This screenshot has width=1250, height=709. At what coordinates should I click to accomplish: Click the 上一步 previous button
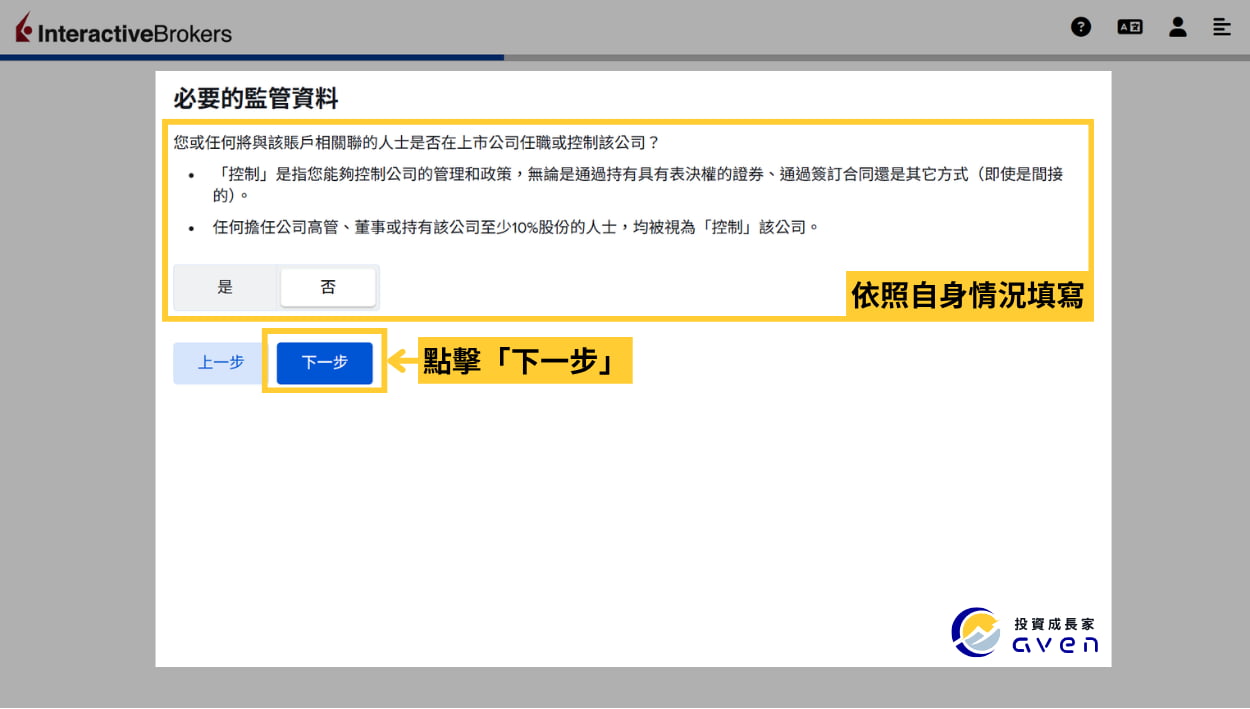pos(220,363)
